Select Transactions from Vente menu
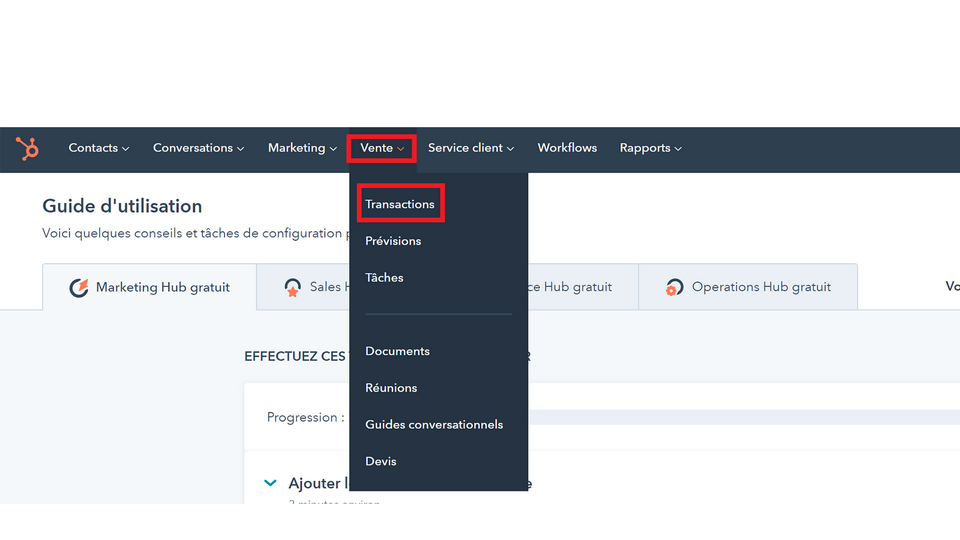Screen dimensions: 960x540 400,204
